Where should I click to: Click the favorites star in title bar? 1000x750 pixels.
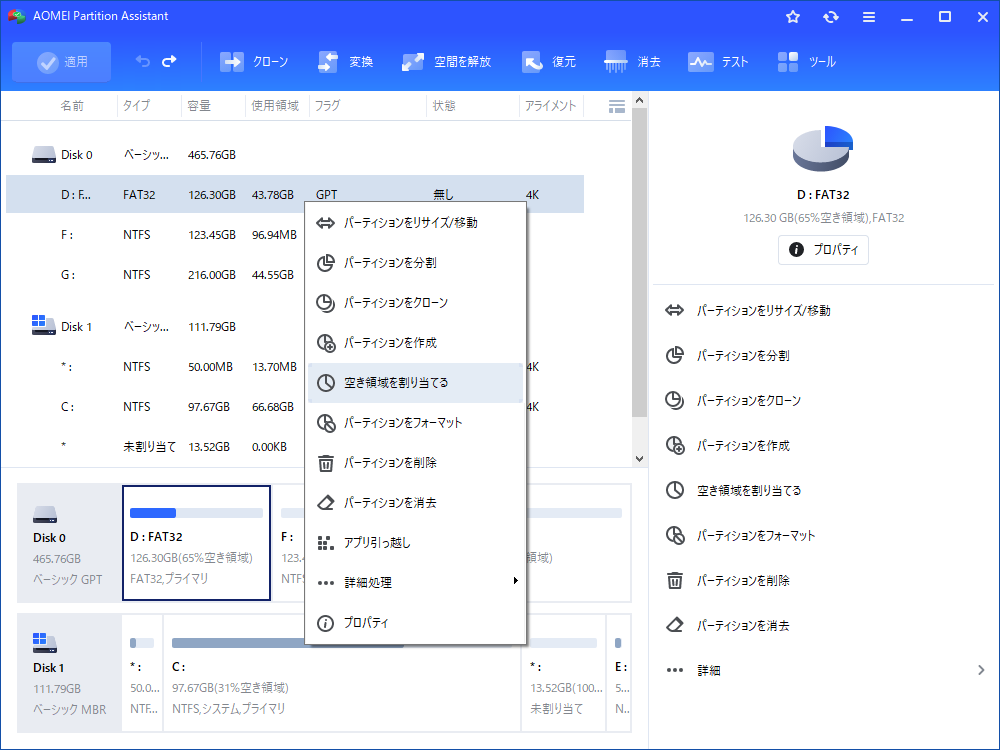point(793,17)
